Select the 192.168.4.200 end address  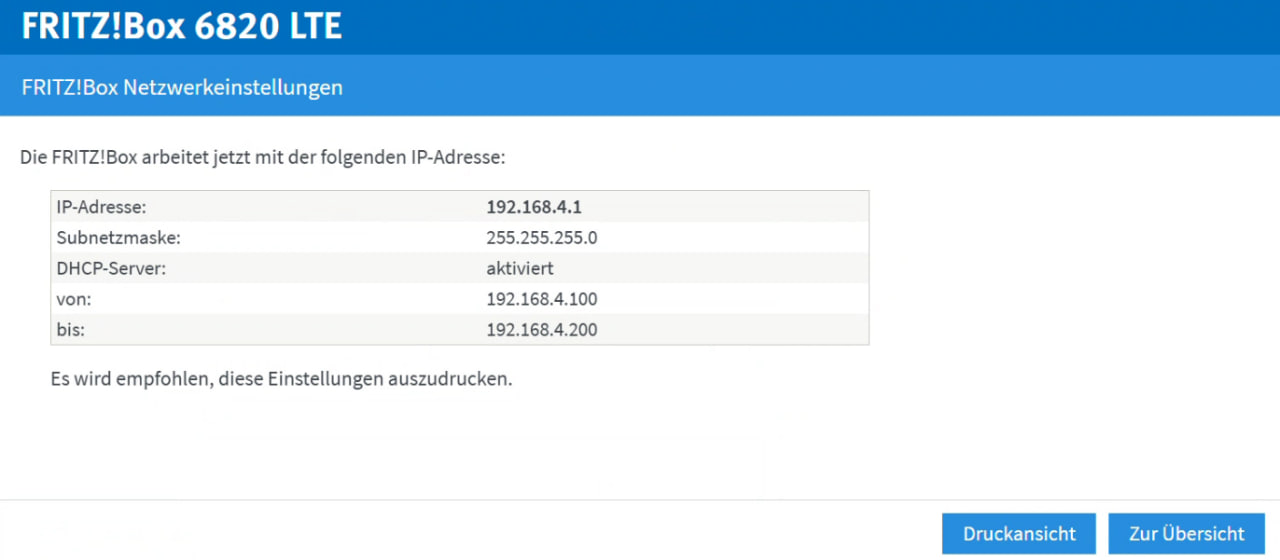pyautogui.click(x=542, y=329)
